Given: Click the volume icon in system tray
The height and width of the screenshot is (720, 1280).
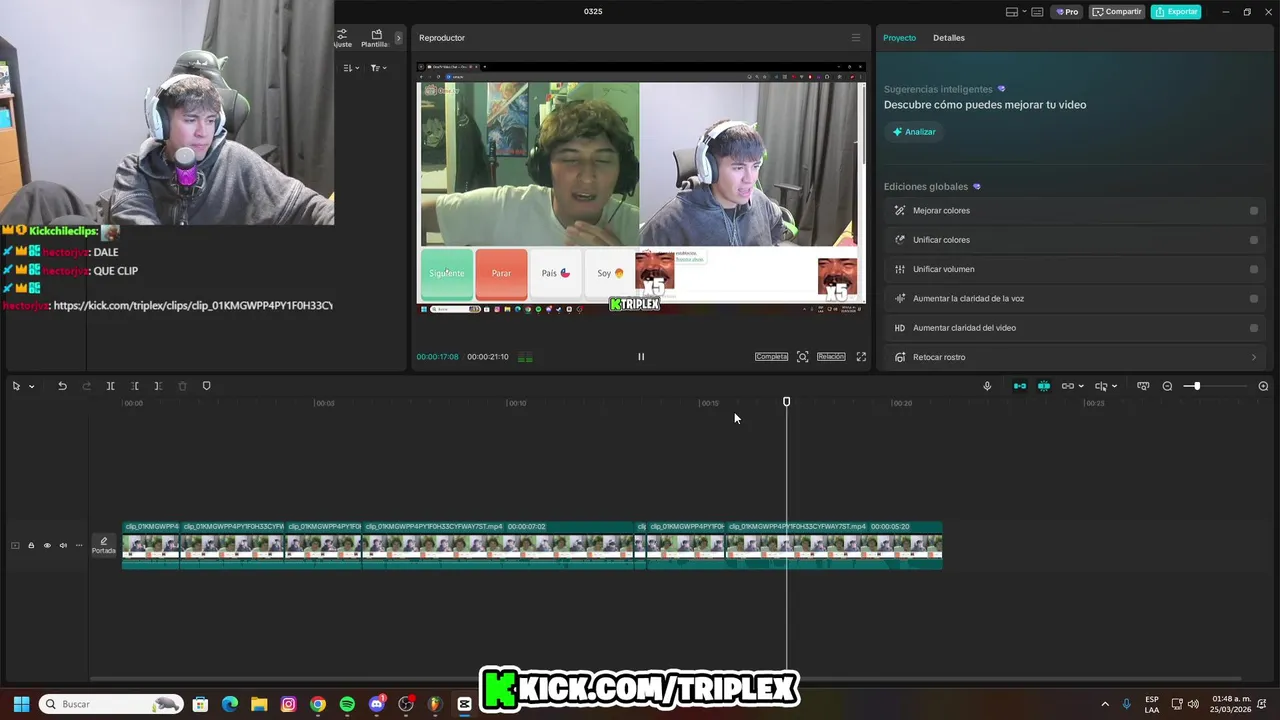Looking at the screenshot, I should [x=1193, y=704].
